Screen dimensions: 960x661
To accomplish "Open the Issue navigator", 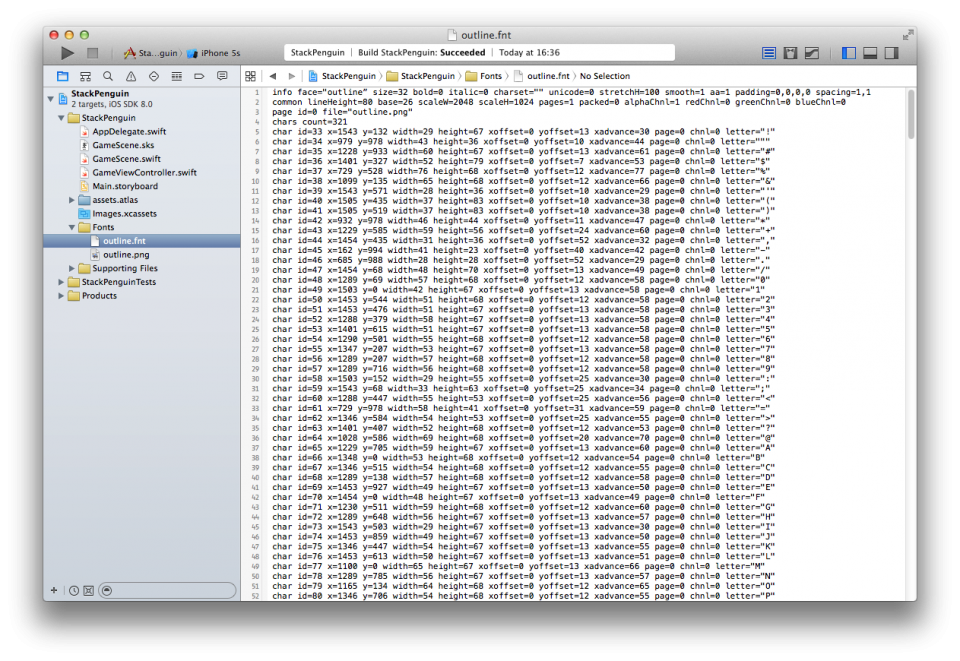I will click(130, 75).
